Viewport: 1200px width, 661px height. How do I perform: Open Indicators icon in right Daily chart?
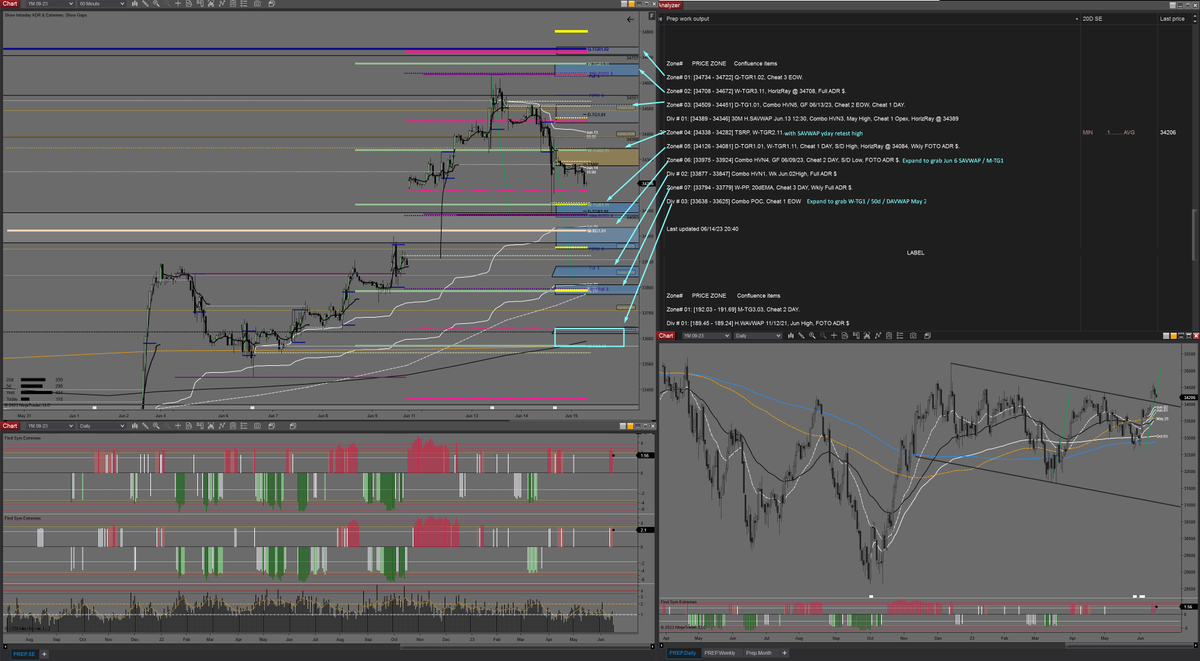click(x=878, y=336)
